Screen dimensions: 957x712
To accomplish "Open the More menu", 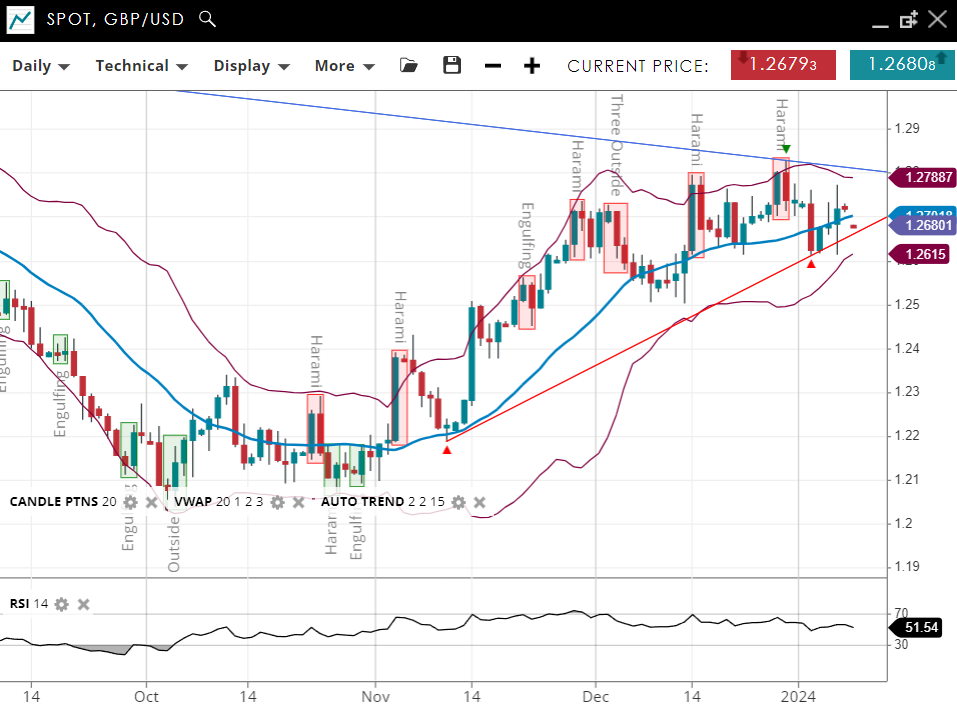I will (344, 66).
